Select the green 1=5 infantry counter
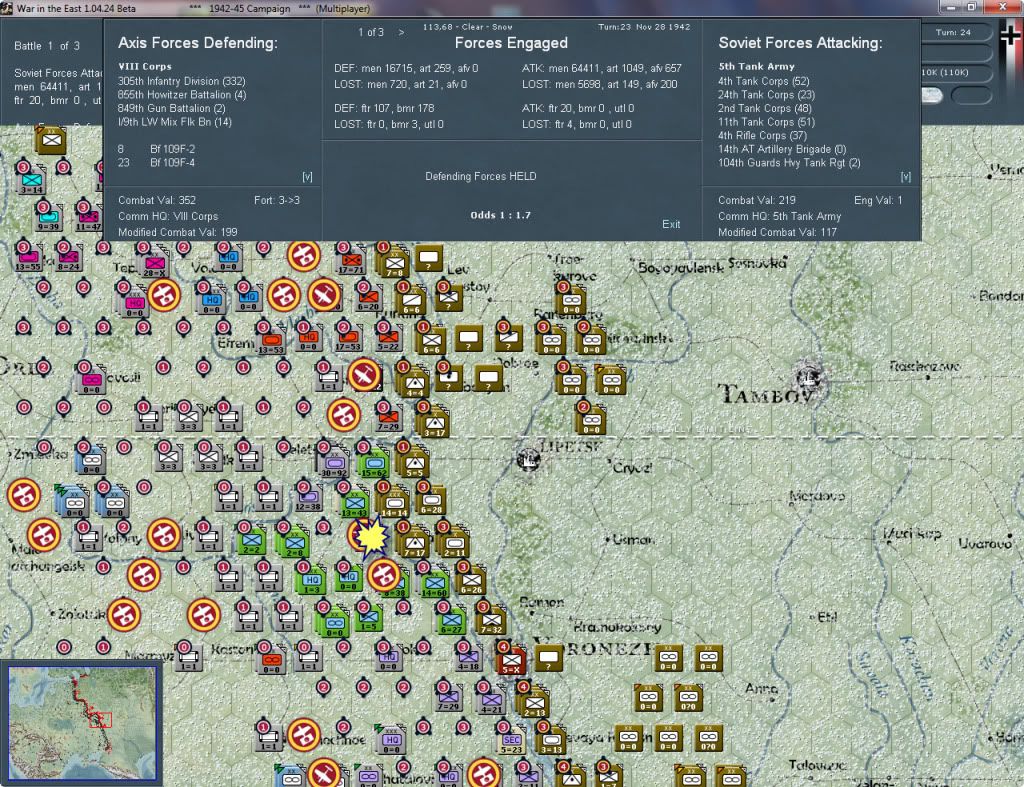The image size is (1024, 787). 369,617
